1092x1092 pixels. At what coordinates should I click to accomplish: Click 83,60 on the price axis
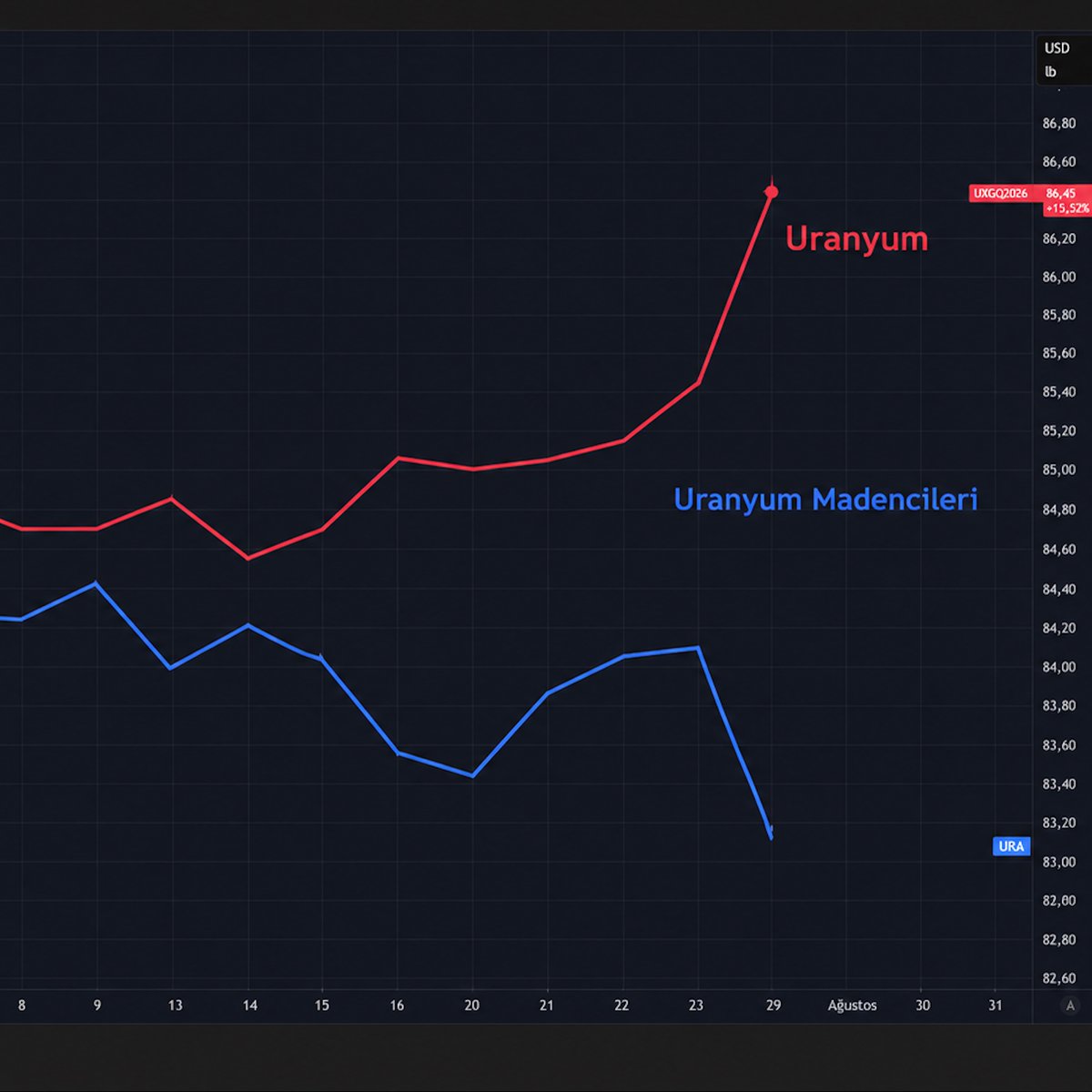[x=1059, y=745]
